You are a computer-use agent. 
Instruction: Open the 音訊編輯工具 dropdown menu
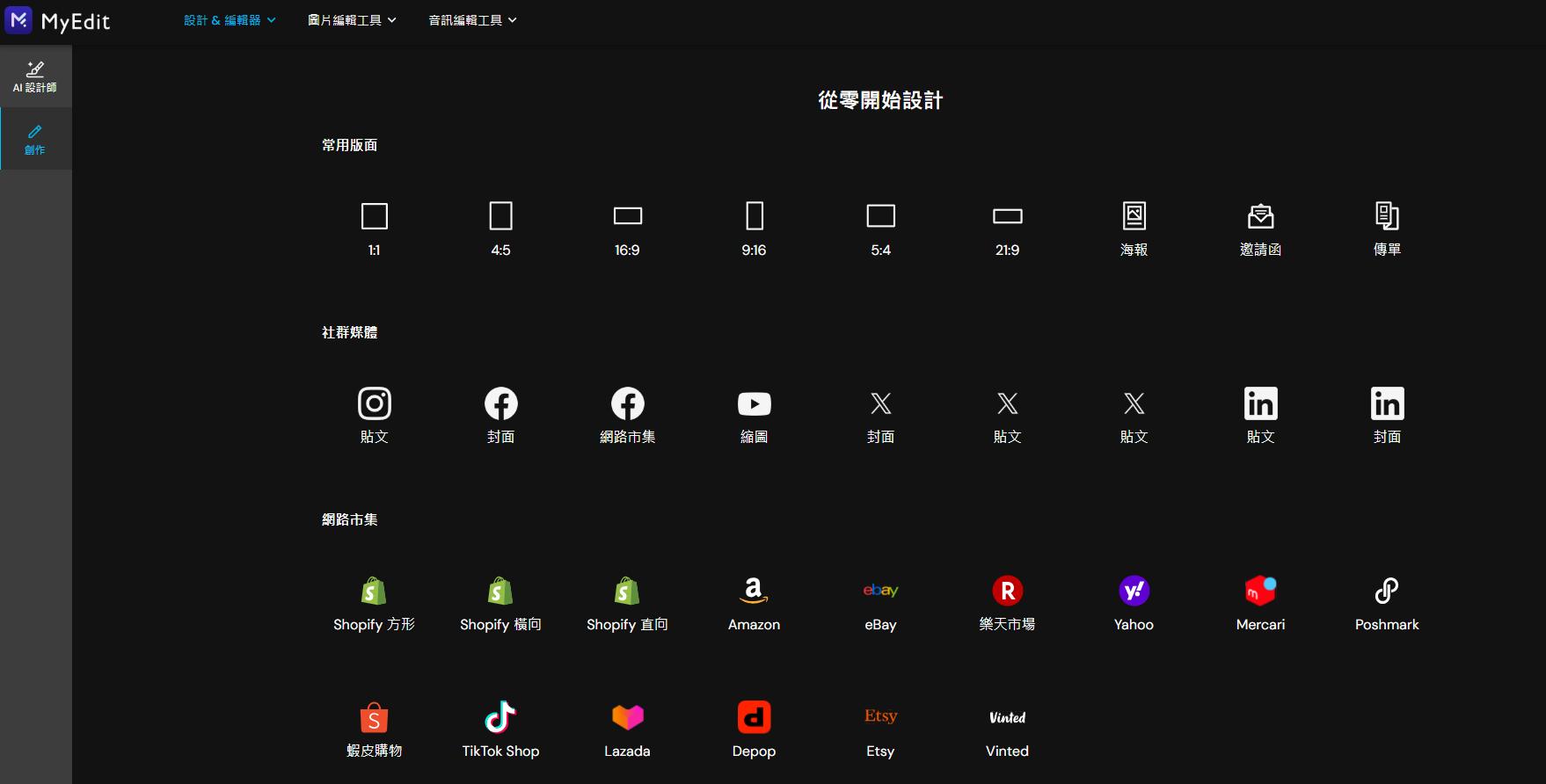[472, 20]
